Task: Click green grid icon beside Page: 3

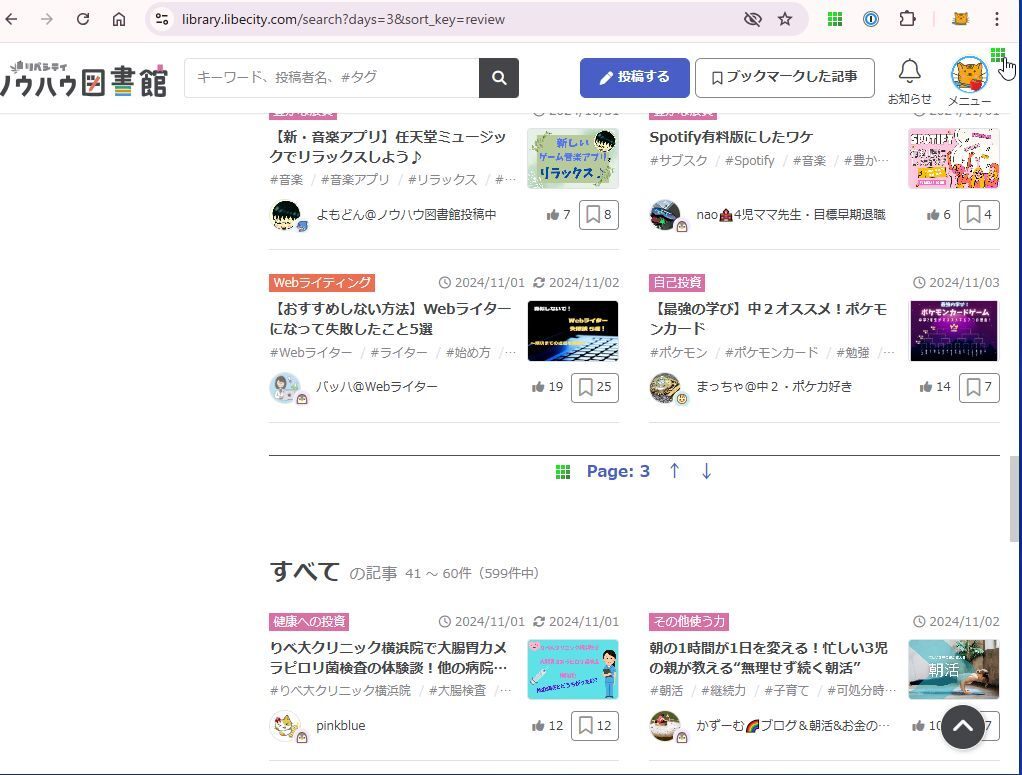Action: (562, 471)
